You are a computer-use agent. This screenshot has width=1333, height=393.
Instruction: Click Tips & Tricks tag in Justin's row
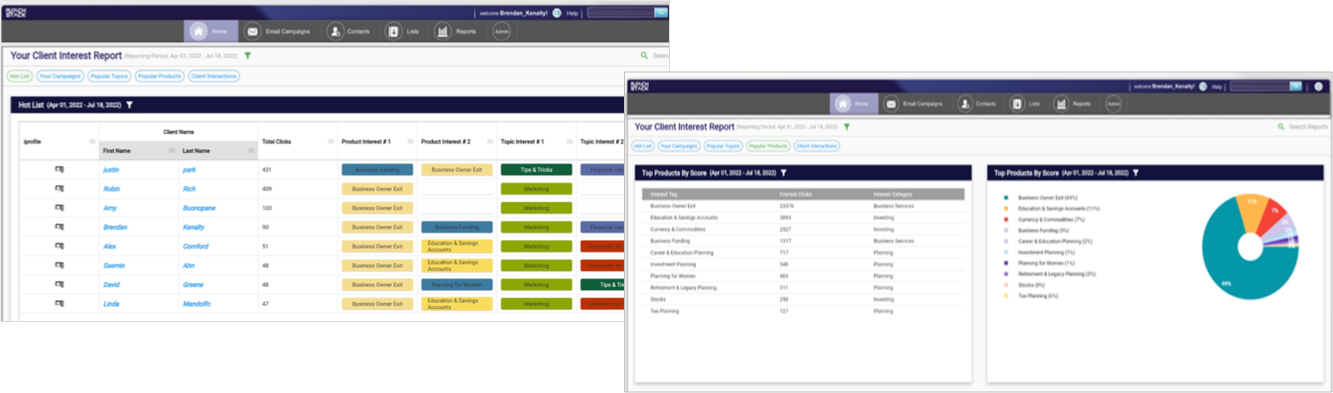pos(536,170)
